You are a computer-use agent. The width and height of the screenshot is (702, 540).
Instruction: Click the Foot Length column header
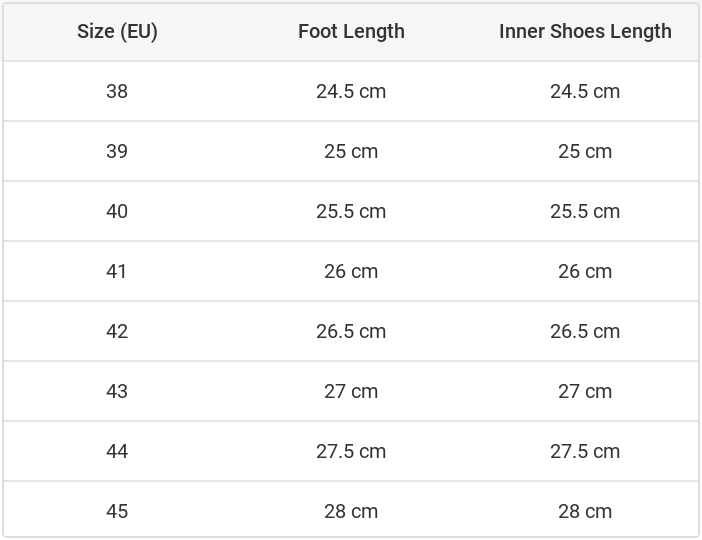[x=351, y=31]
